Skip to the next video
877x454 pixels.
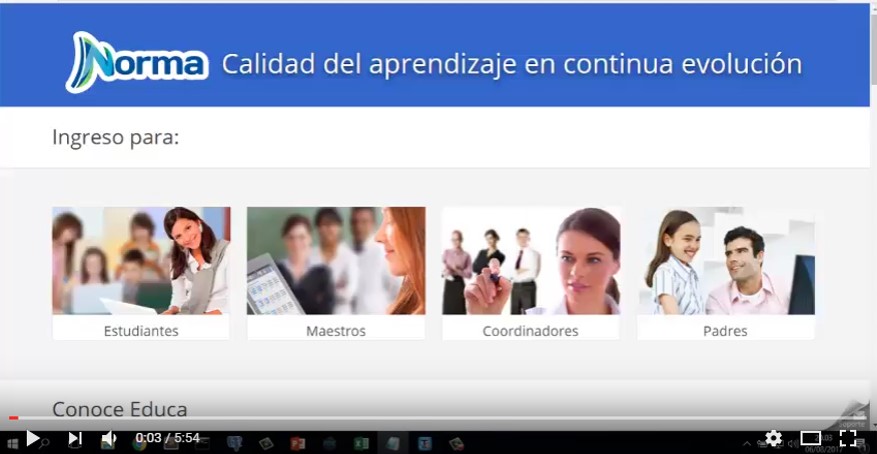coord(75,438)
